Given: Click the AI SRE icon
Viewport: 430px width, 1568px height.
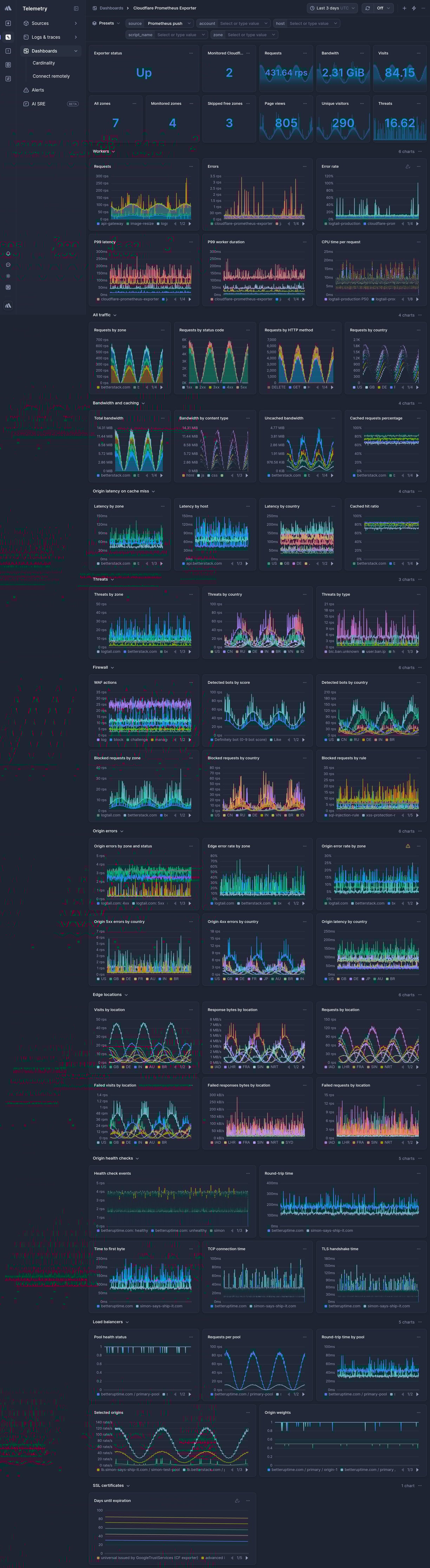Looking at the screenshot, I should [26, 104].
